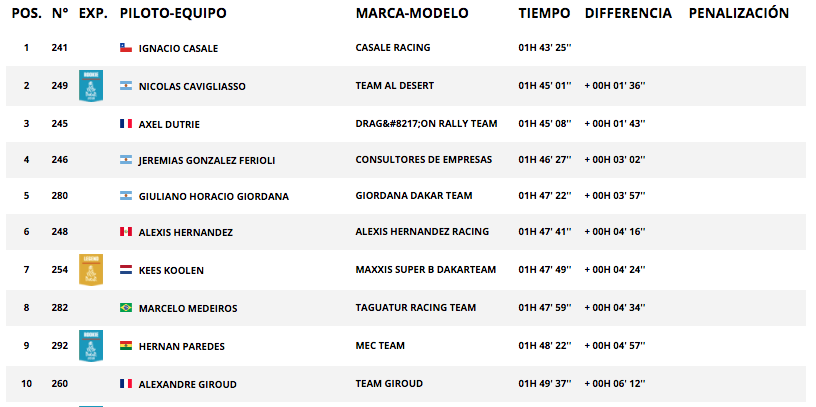Screen dimensions: 816x407
Task: Click the Brazil flag beside Marcelo Medeiros
Action: 125,308
